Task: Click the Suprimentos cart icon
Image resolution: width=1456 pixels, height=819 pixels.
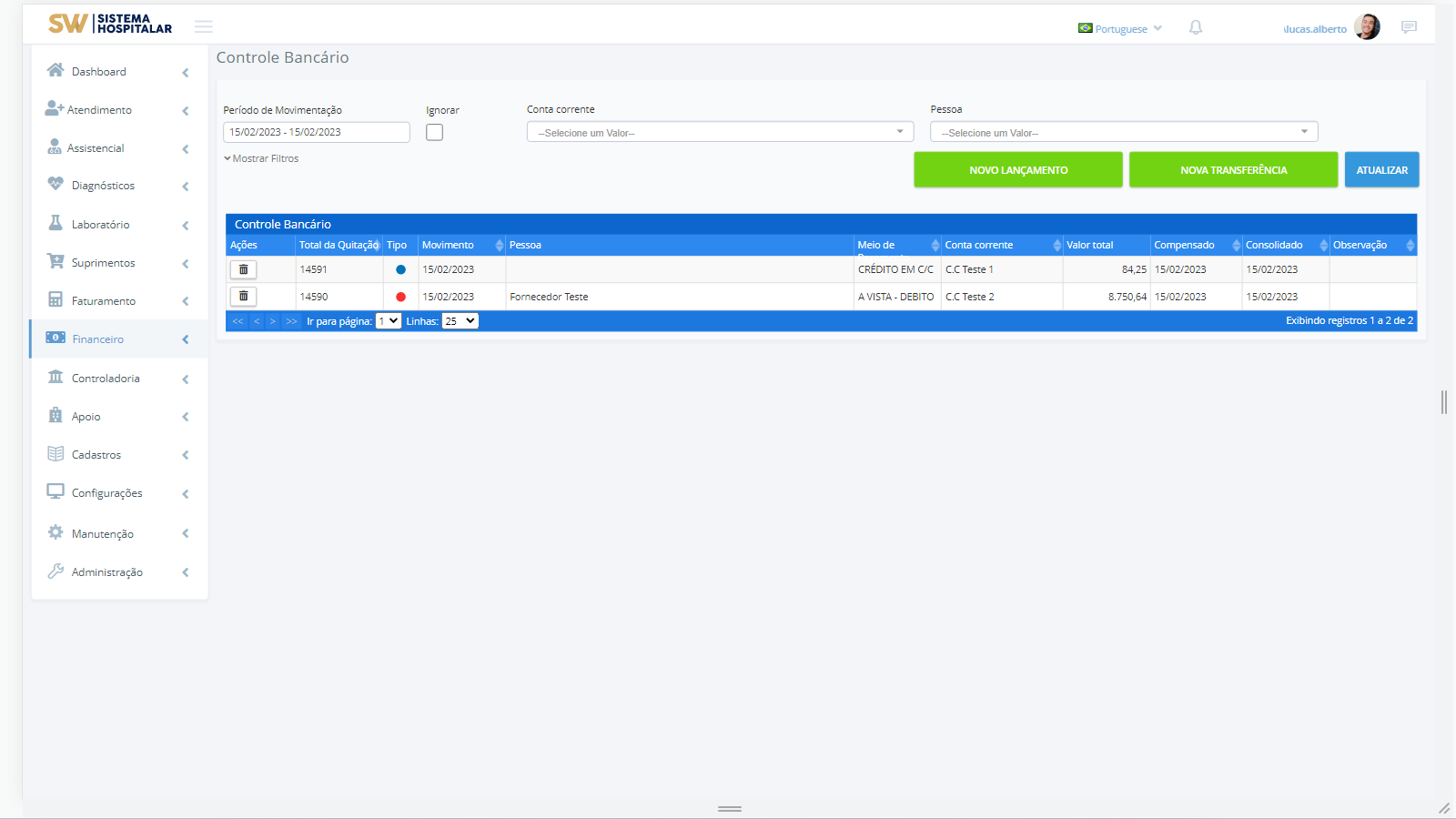Action: coord(56,261)
